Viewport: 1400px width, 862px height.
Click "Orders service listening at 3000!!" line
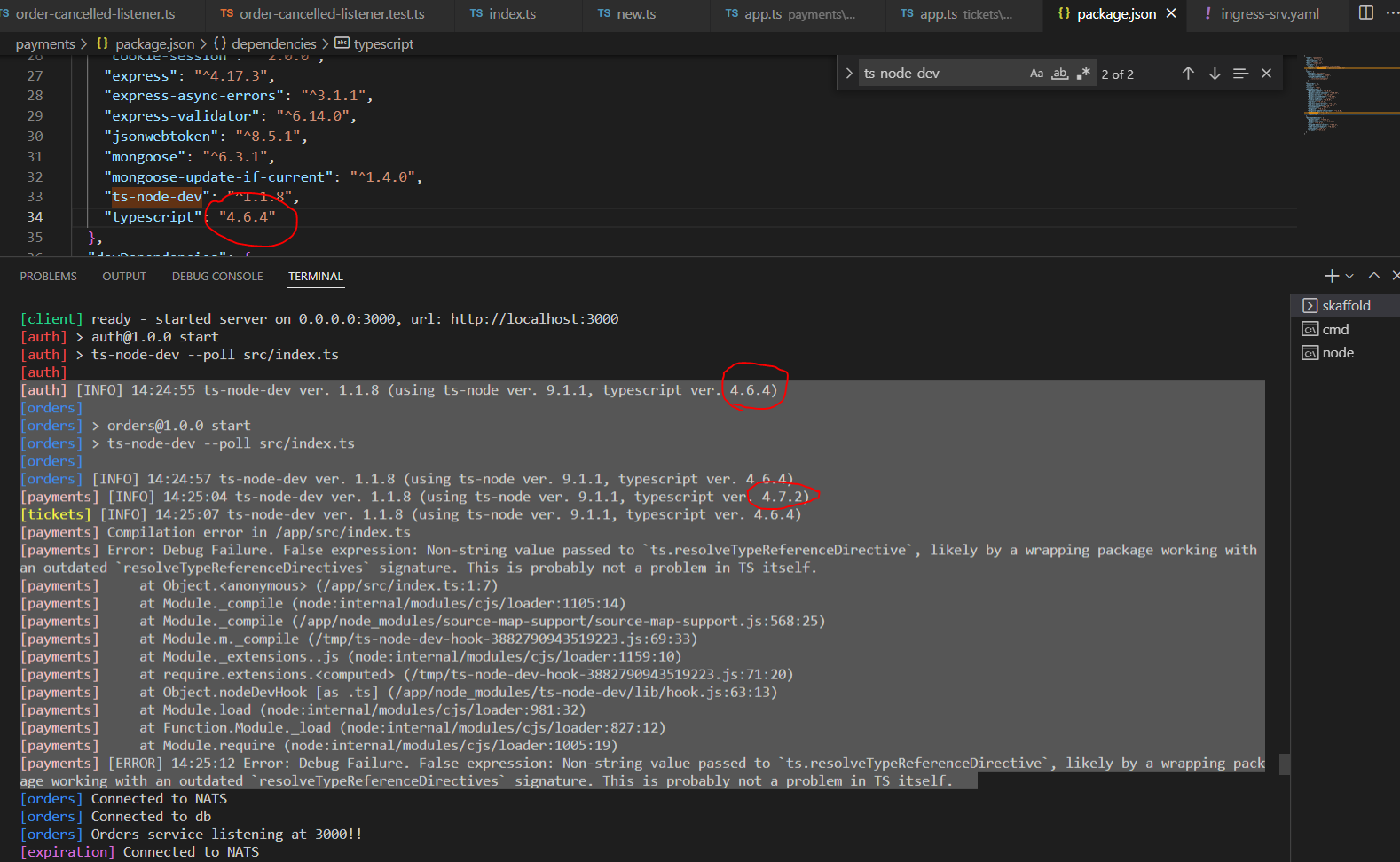coord(191,834)
